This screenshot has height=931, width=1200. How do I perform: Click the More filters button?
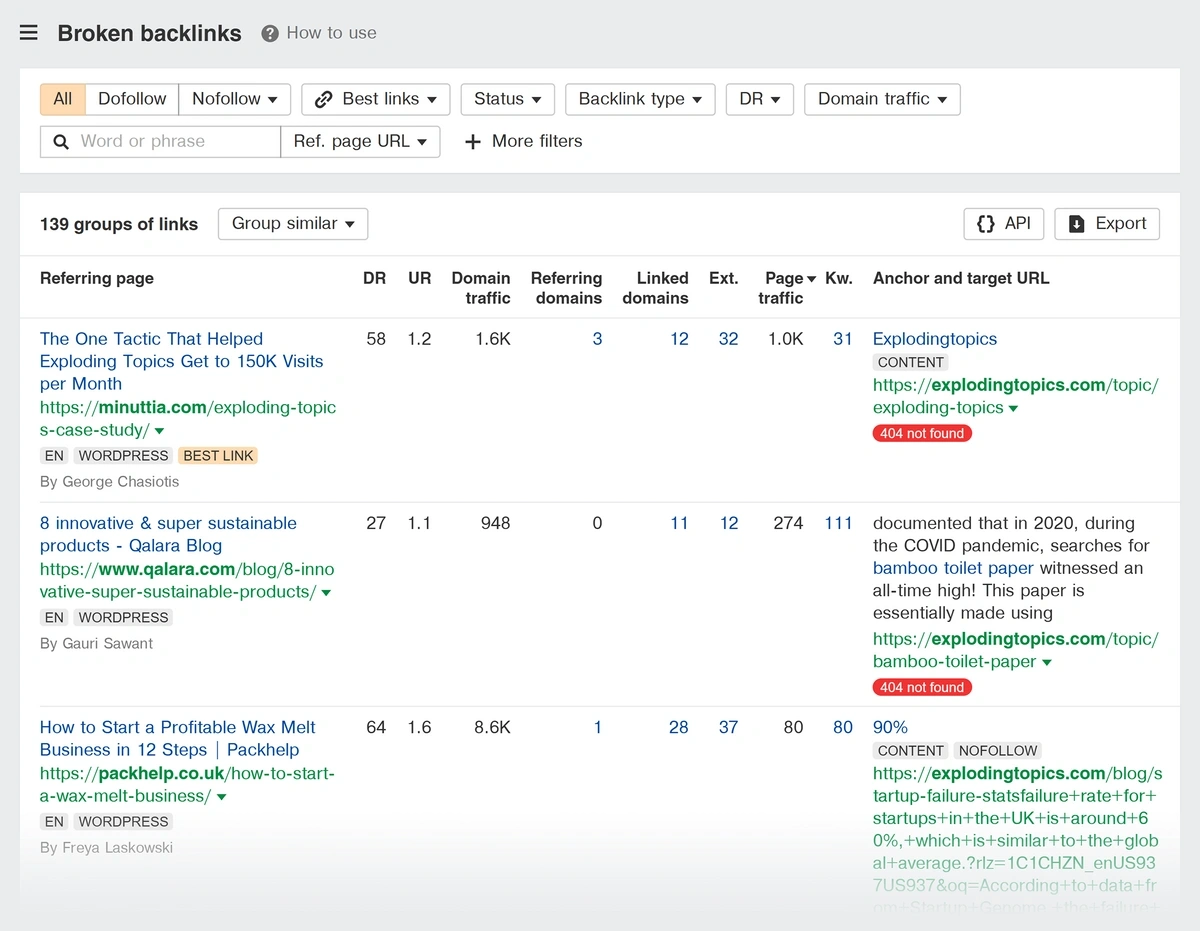click(524, 142)
